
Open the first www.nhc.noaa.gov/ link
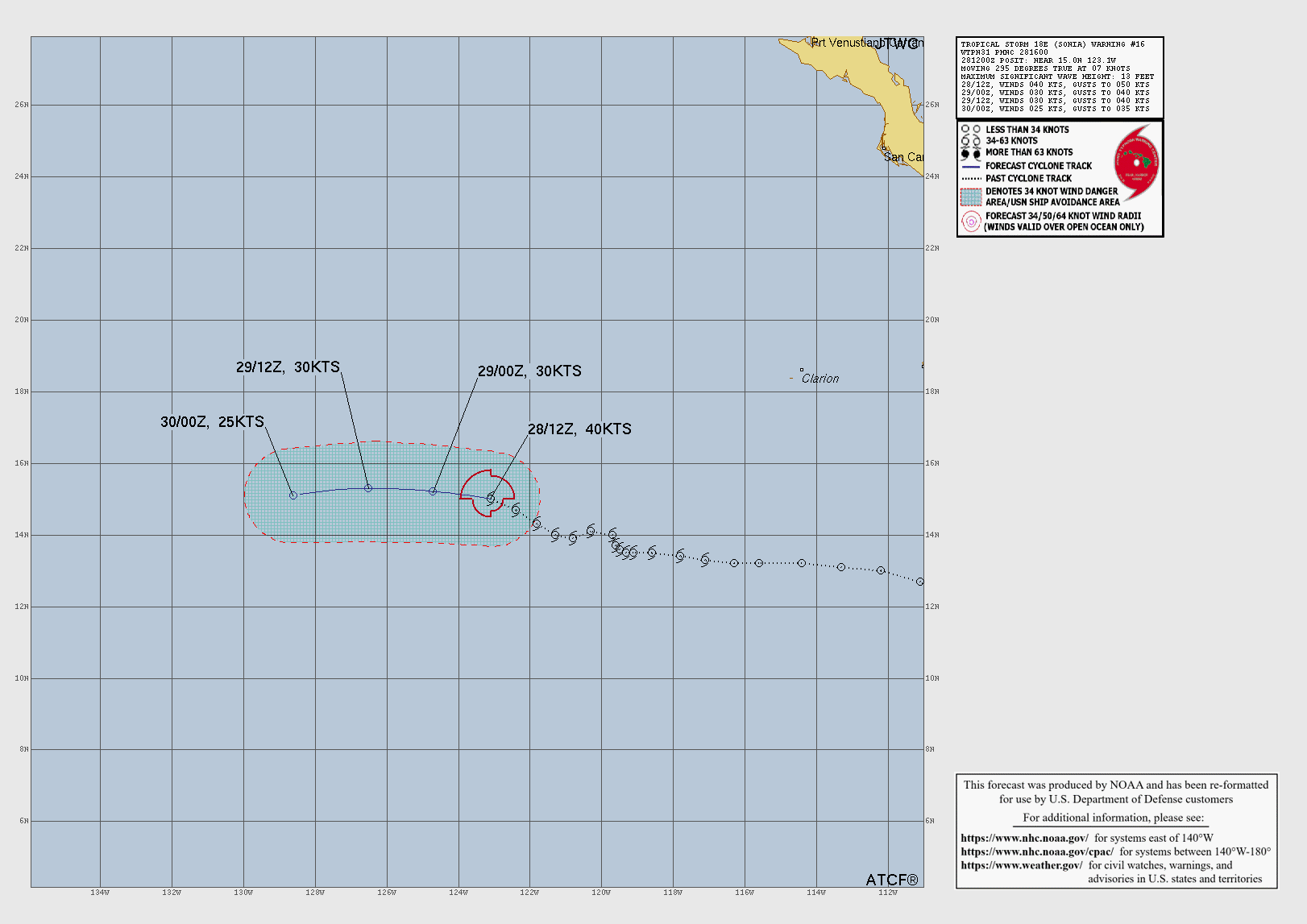[x=1024, y=838]
